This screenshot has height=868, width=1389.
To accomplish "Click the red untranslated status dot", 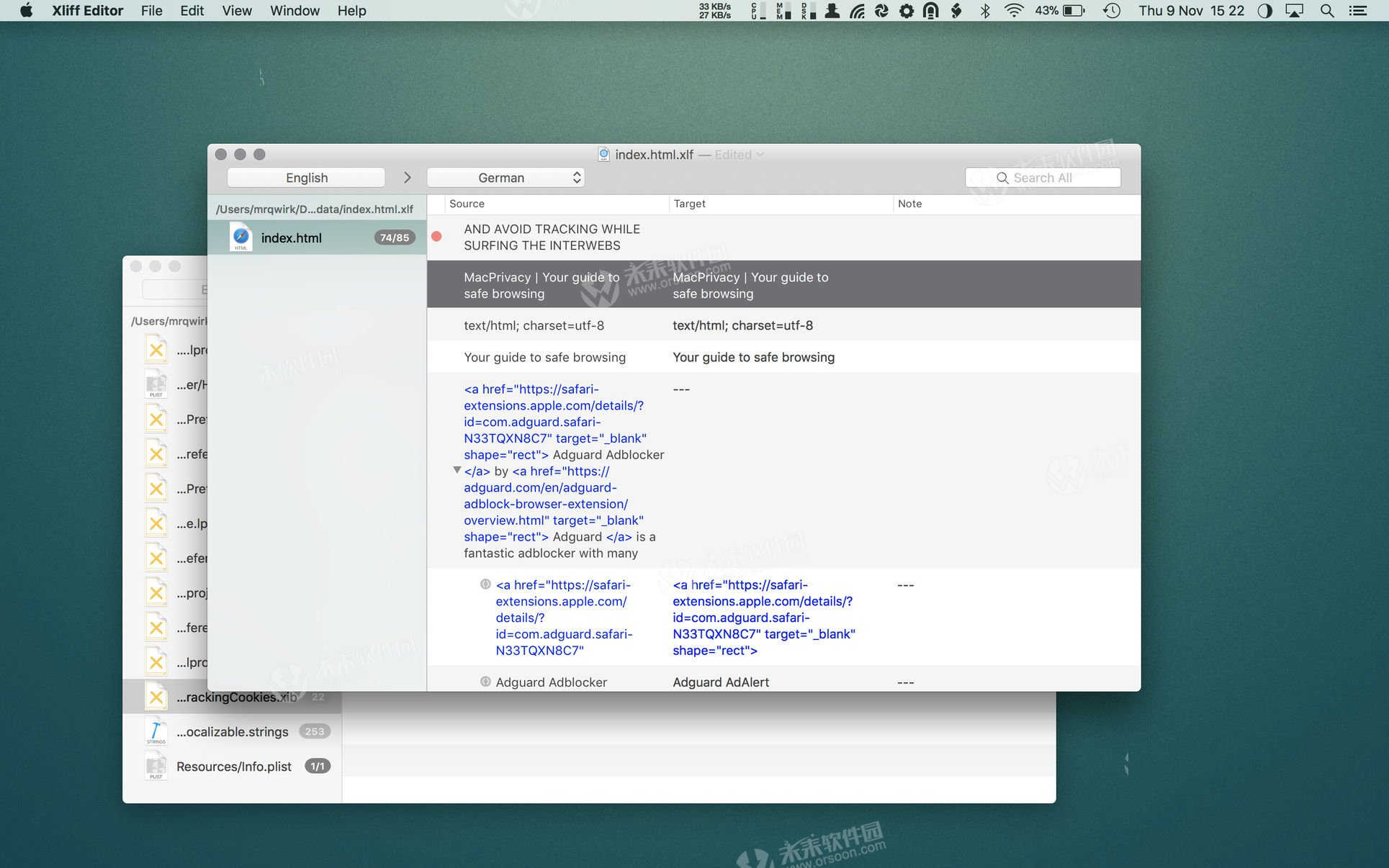I will click(436, 237).
